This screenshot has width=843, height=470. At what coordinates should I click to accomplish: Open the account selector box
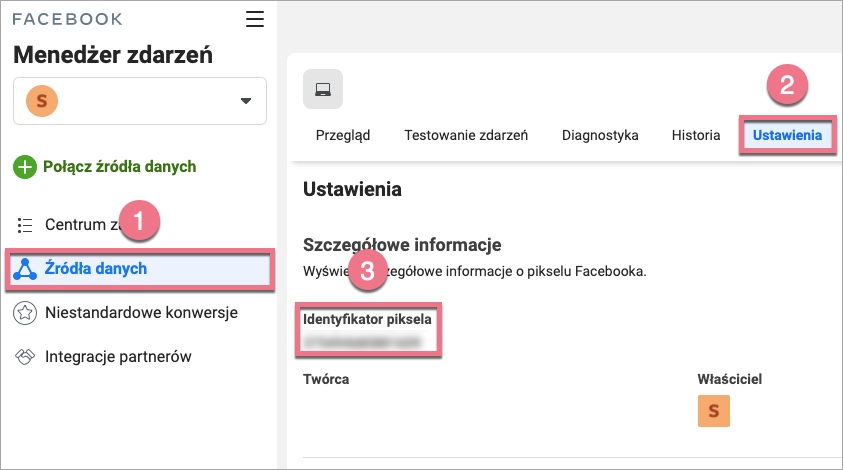pyautogui.click(x=140, y=101)
